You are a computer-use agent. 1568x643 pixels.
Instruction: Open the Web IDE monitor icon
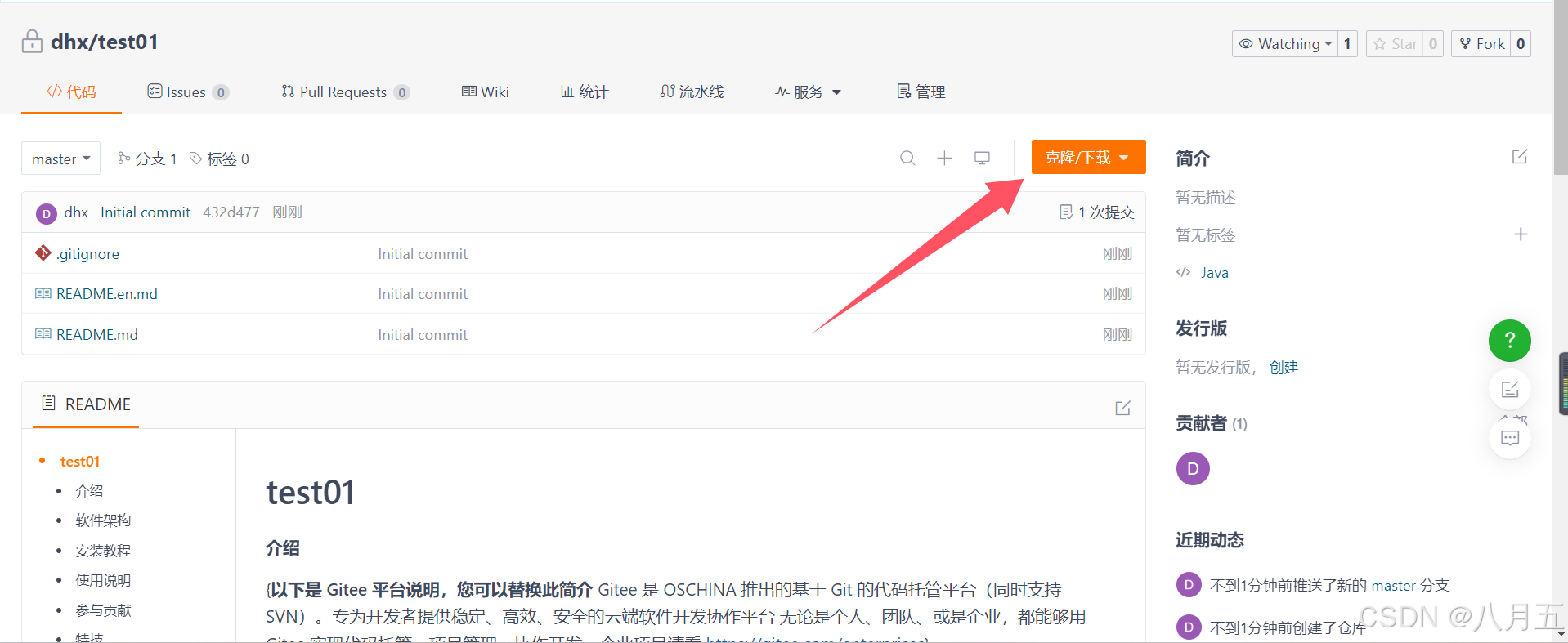pyautogui.click(x=982, y=158)
